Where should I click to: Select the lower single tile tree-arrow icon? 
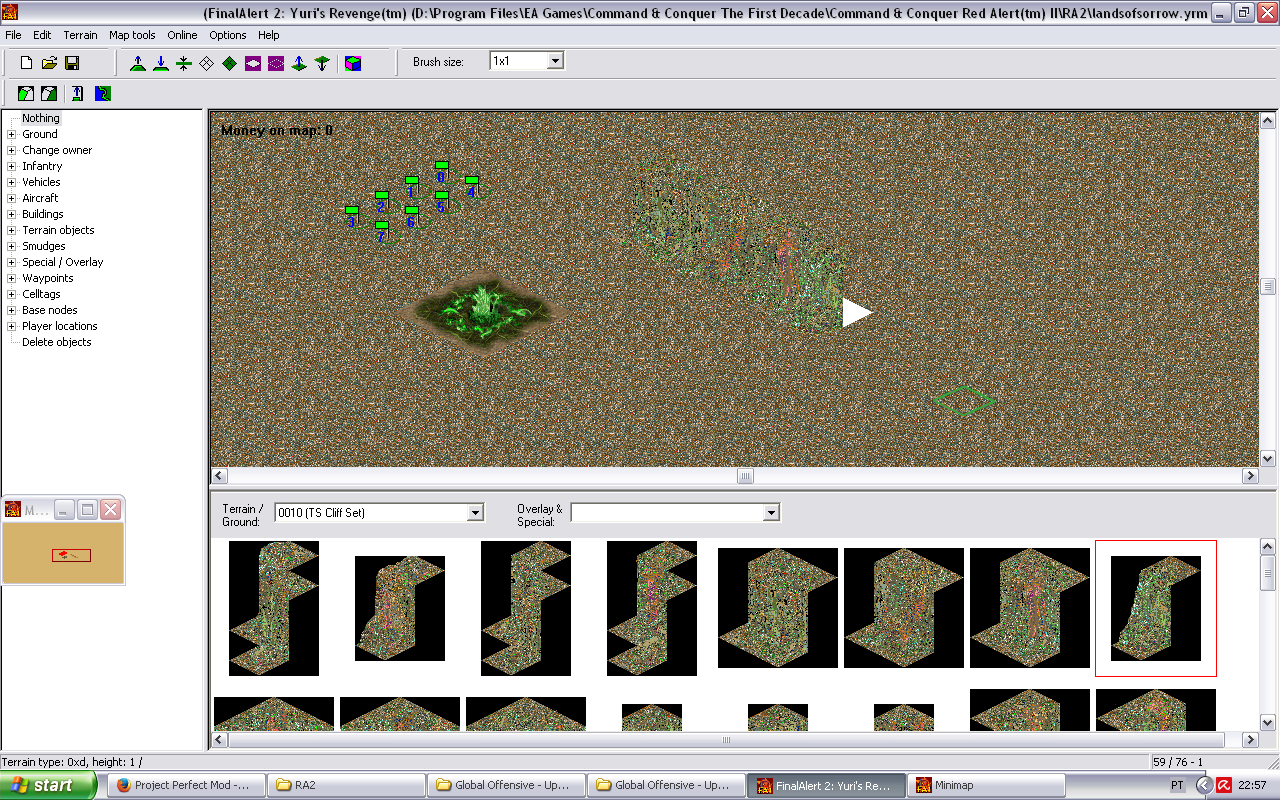point(322,63)
